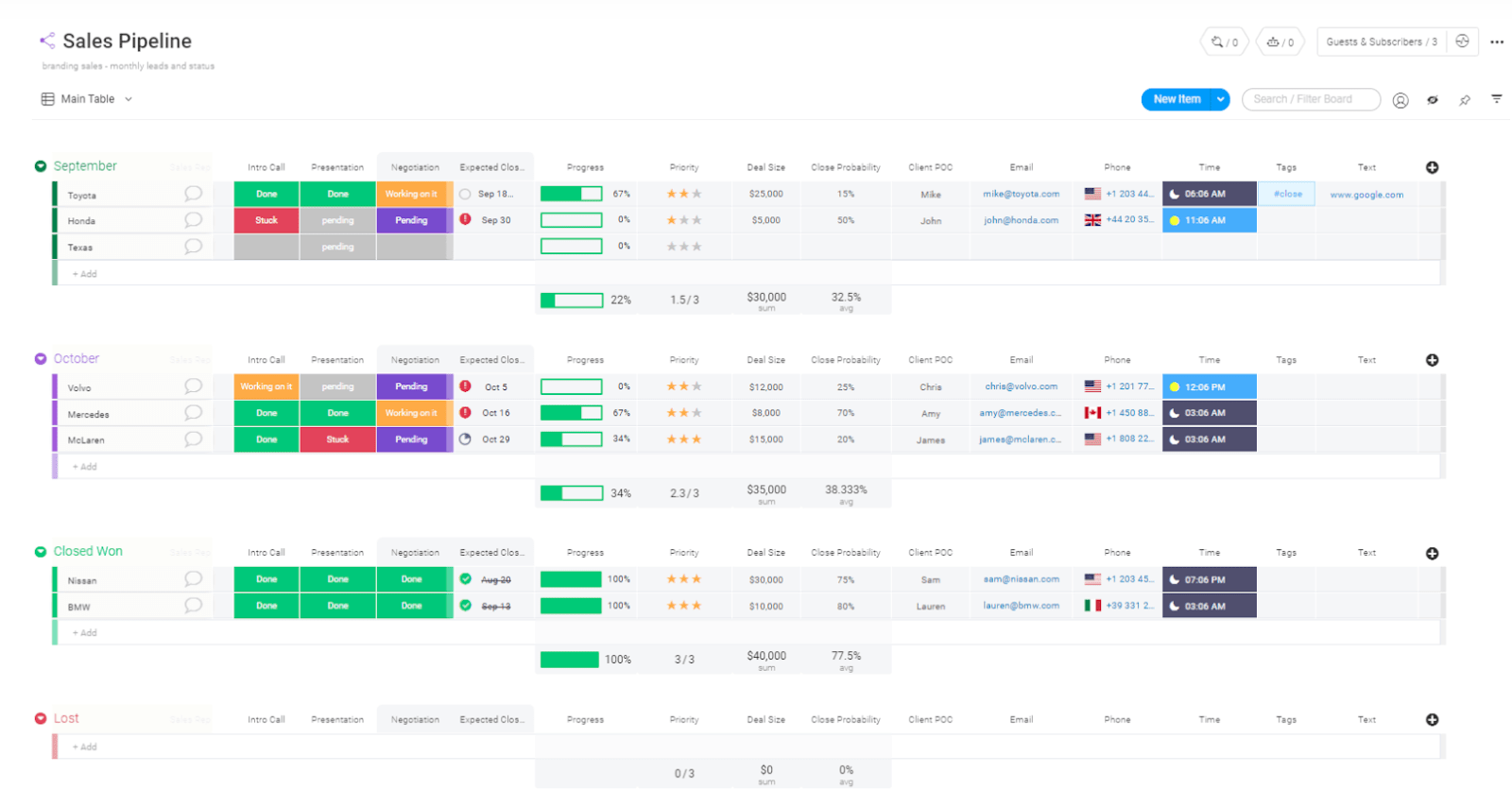Click the pin columns icon

tap(1465, 99)
